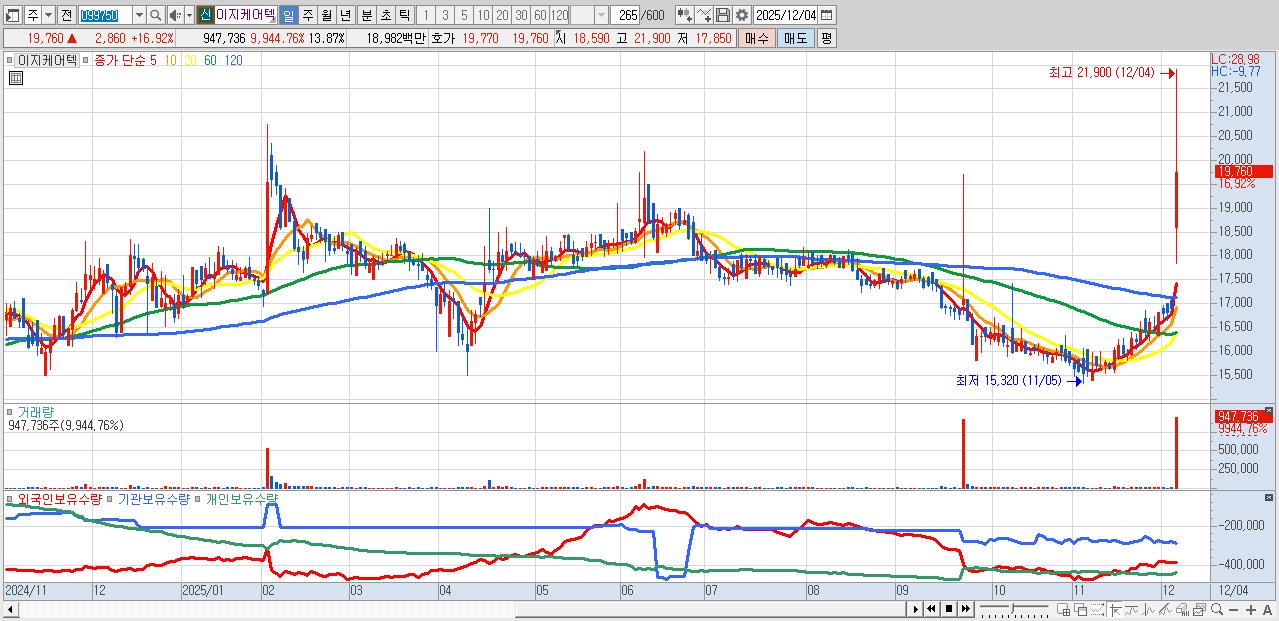Click the chart settings gear icon
Image resolution: width=1279 pixels, height=621 pixels.
click(742, 15)
